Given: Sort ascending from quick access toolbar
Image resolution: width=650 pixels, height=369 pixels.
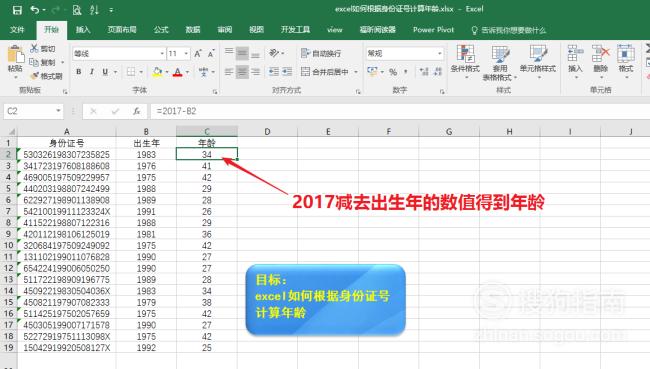Looking at the screenshot, I should (x=94, y=10).
